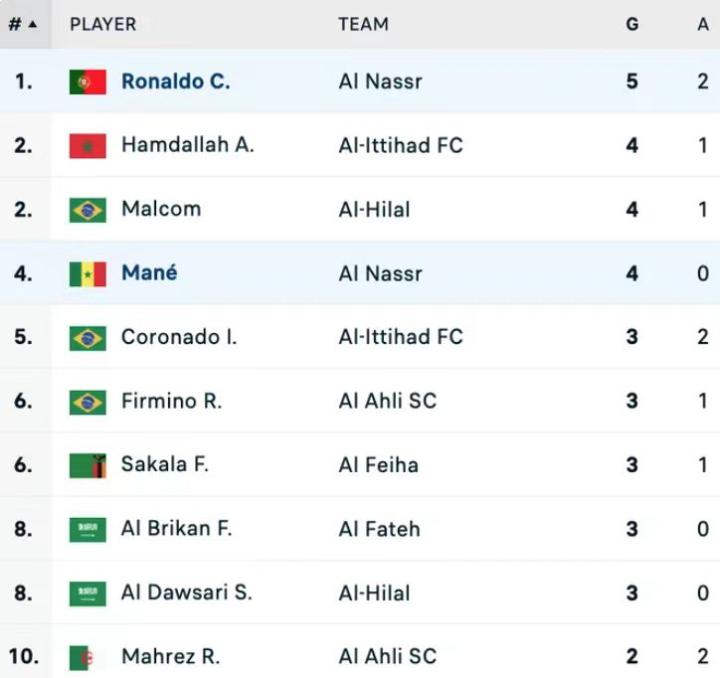Screen dimensions: 720x678
Task: Click Morocco flag beside Hamdallah A.
Action: [88, 146]
